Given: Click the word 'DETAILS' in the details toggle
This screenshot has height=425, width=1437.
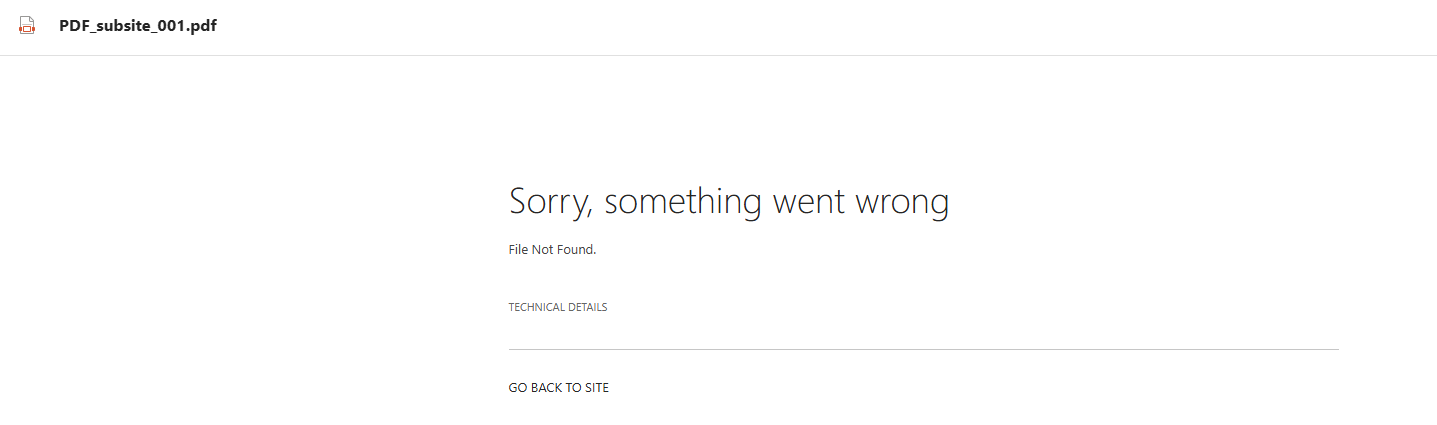Looking at the screenshot, I should 588,307.
